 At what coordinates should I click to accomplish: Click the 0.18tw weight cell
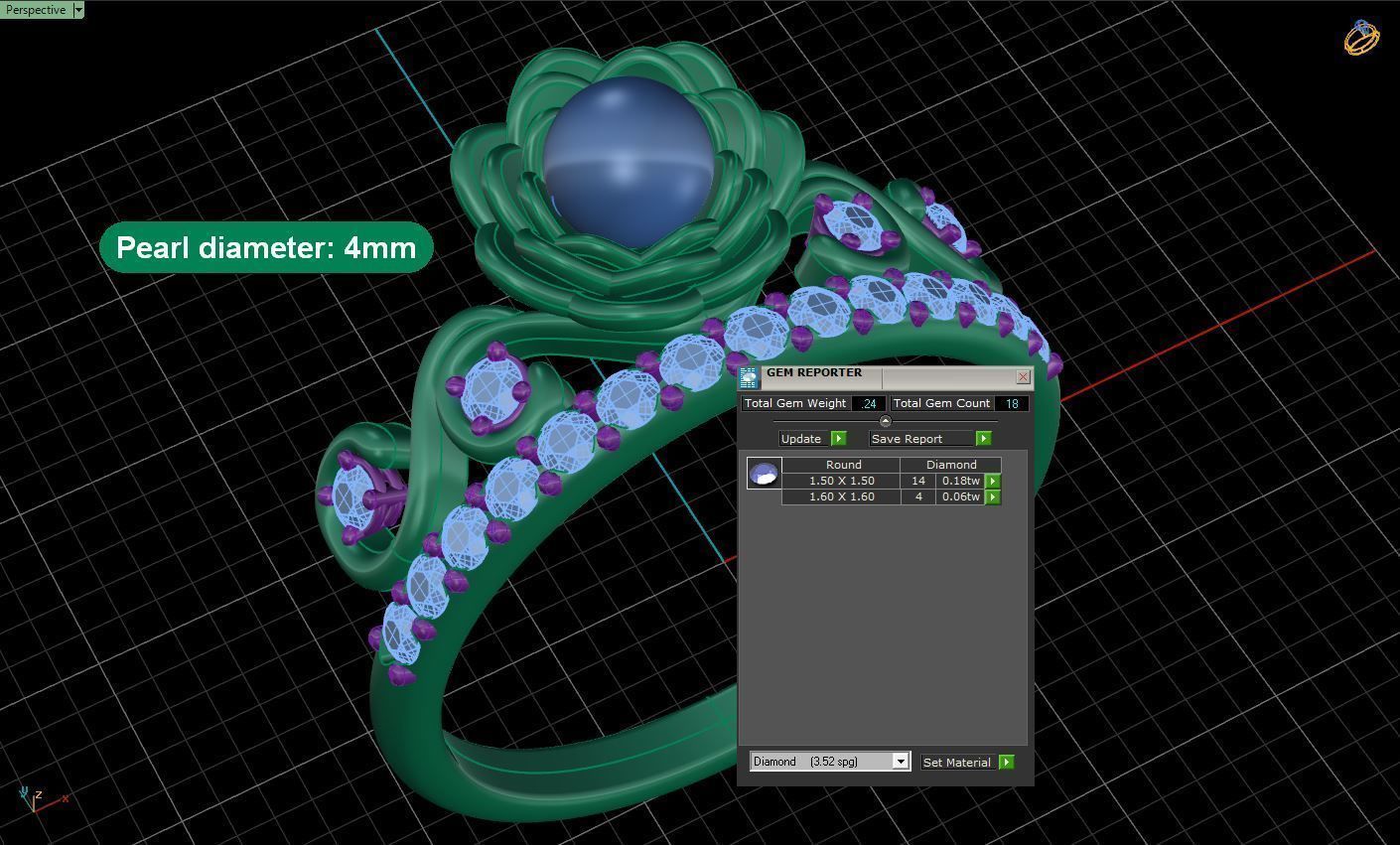[x=960, y=481]
